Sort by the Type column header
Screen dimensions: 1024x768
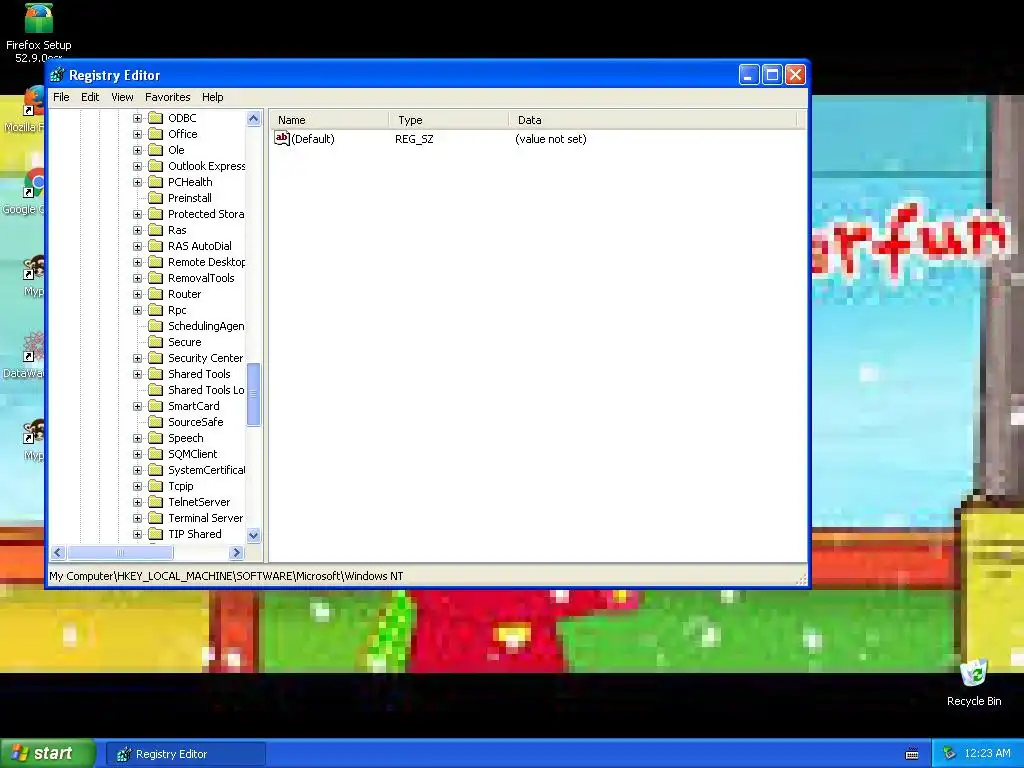(x=449, y=120)
